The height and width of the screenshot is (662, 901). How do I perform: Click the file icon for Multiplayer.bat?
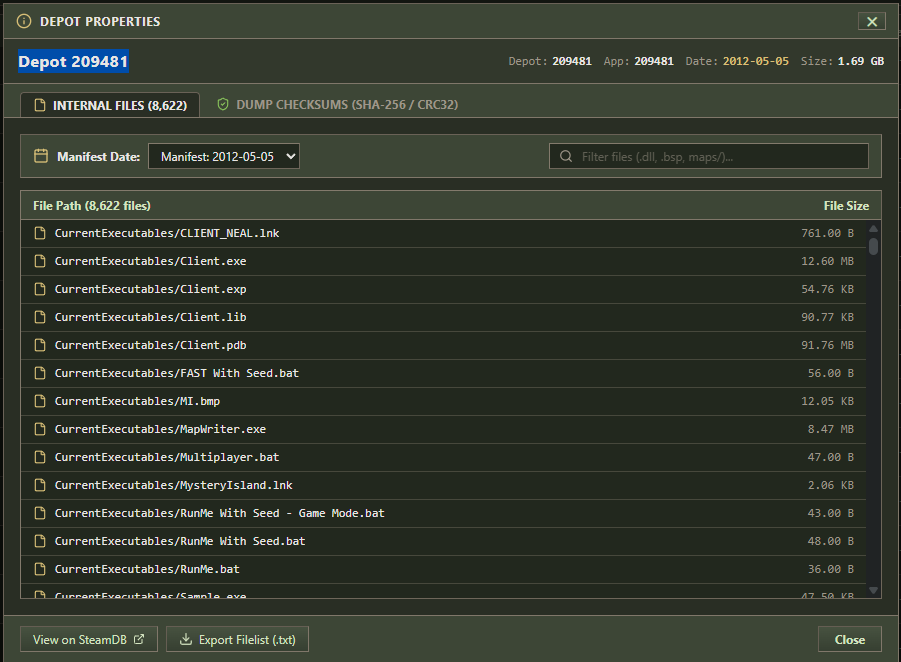40,457
